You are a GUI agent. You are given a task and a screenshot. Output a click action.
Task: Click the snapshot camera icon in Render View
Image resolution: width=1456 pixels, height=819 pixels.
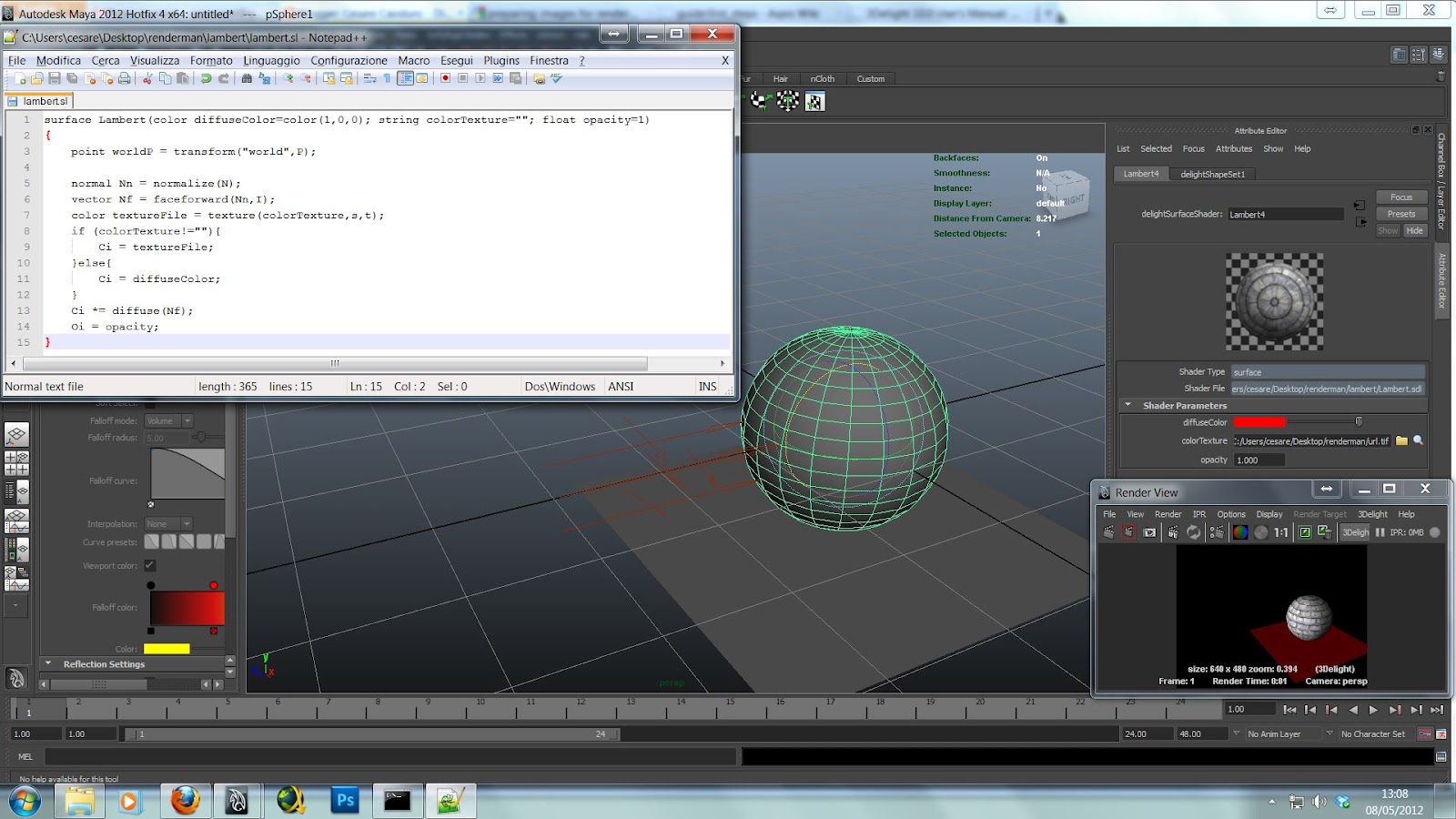[x=1149, y=533]
